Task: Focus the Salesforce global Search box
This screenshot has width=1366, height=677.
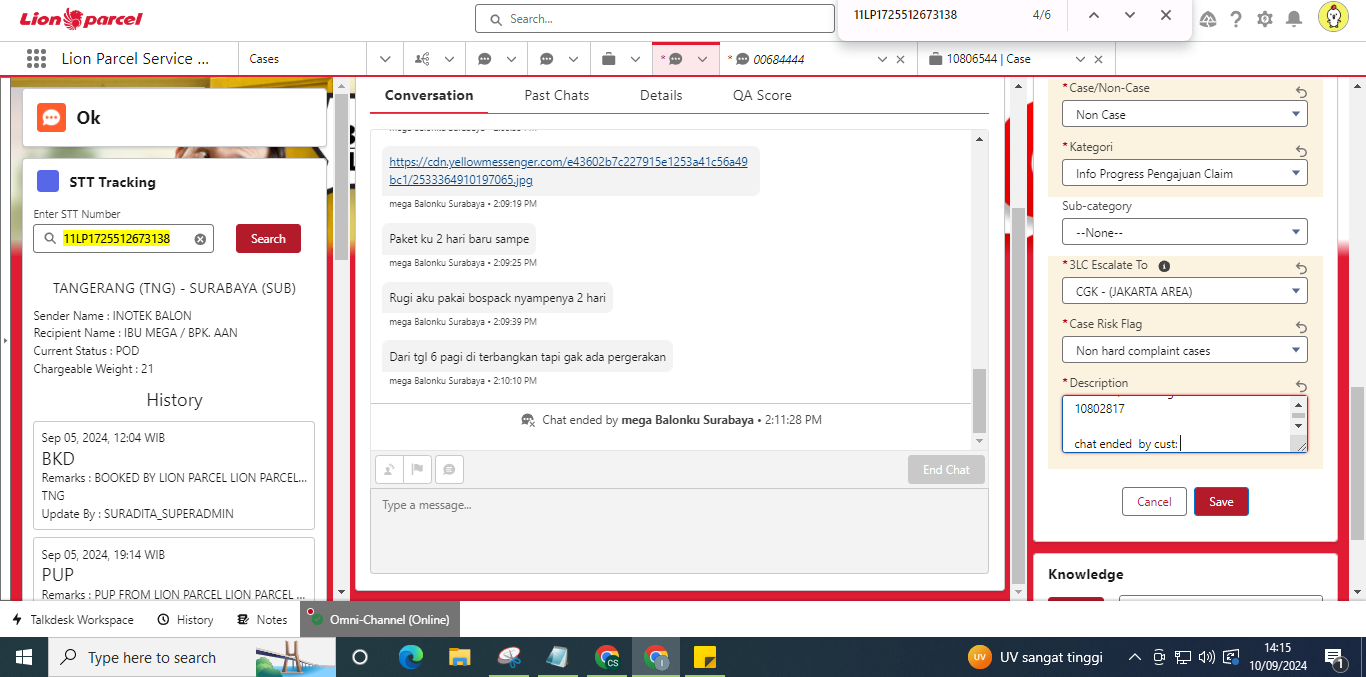Action: (x=655, y=19)
